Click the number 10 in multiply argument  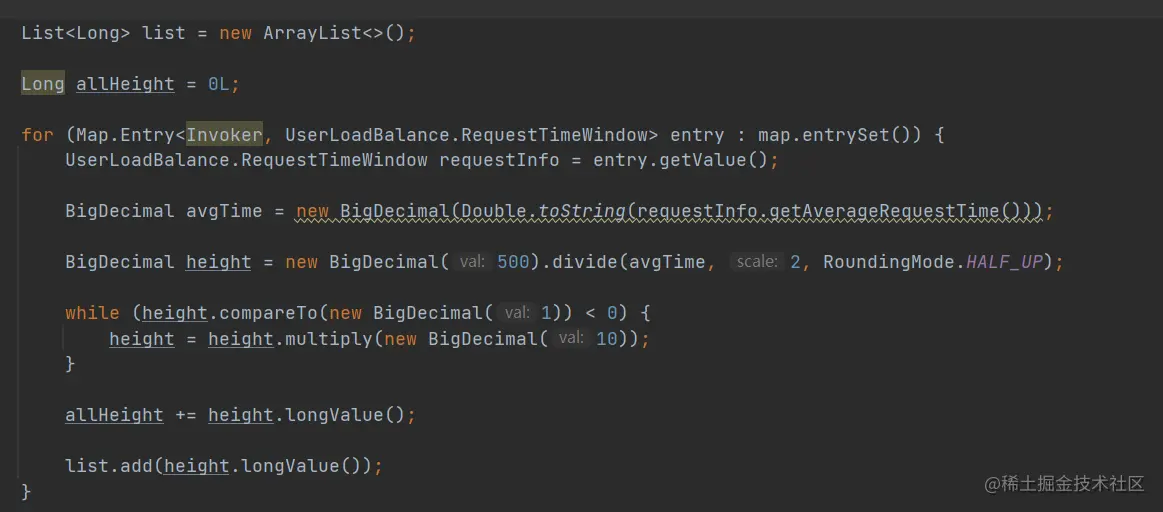tap(607, 339)
